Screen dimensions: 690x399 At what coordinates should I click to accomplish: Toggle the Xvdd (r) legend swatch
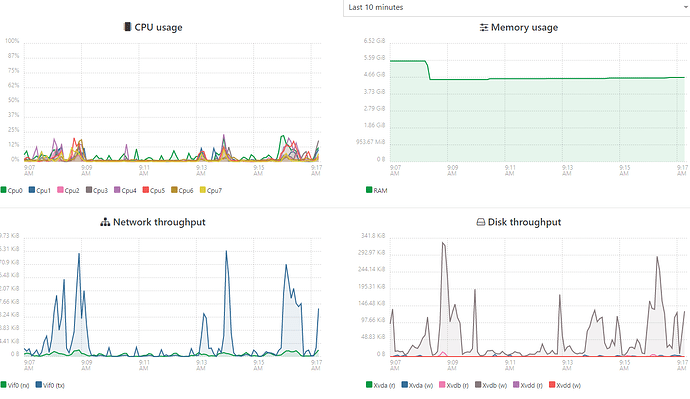tap(516, 385)
